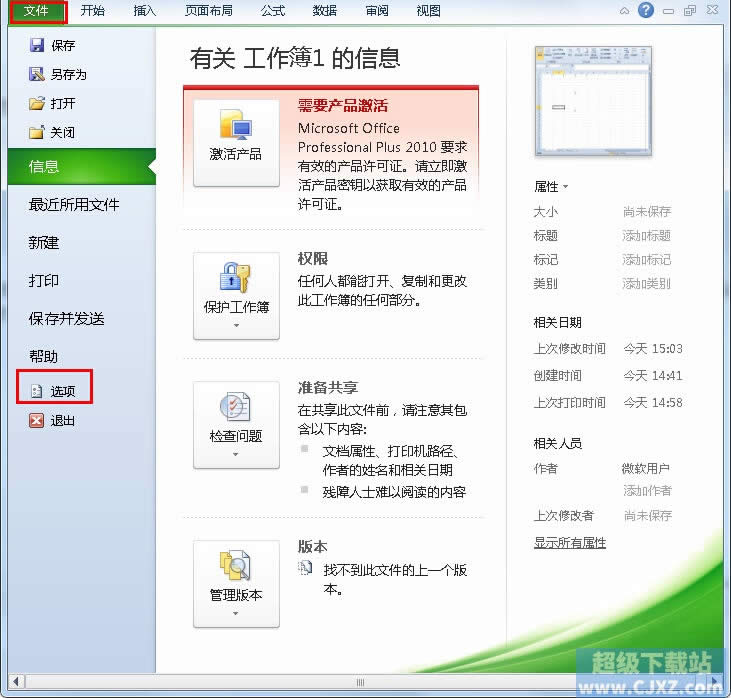Open the Protect Workbook (保护工作簿) dropdown
The width and height of the screenshot is (731, 698).
236,296
